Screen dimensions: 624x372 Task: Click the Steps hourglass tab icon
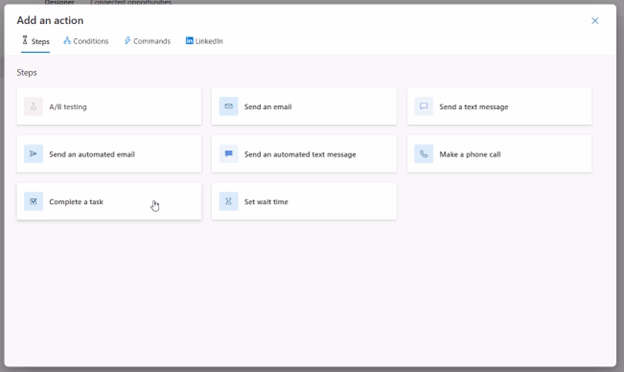25,40
